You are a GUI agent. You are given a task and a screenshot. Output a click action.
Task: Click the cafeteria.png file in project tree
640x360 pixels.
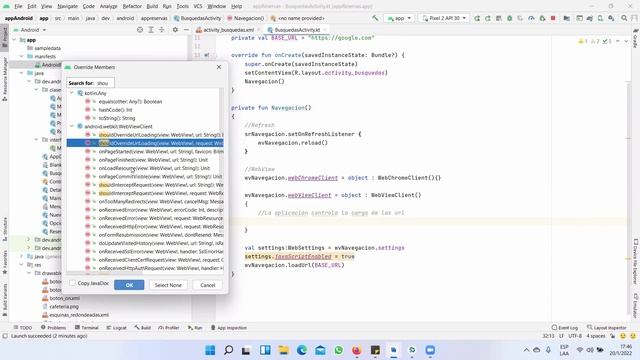(64, 307)
